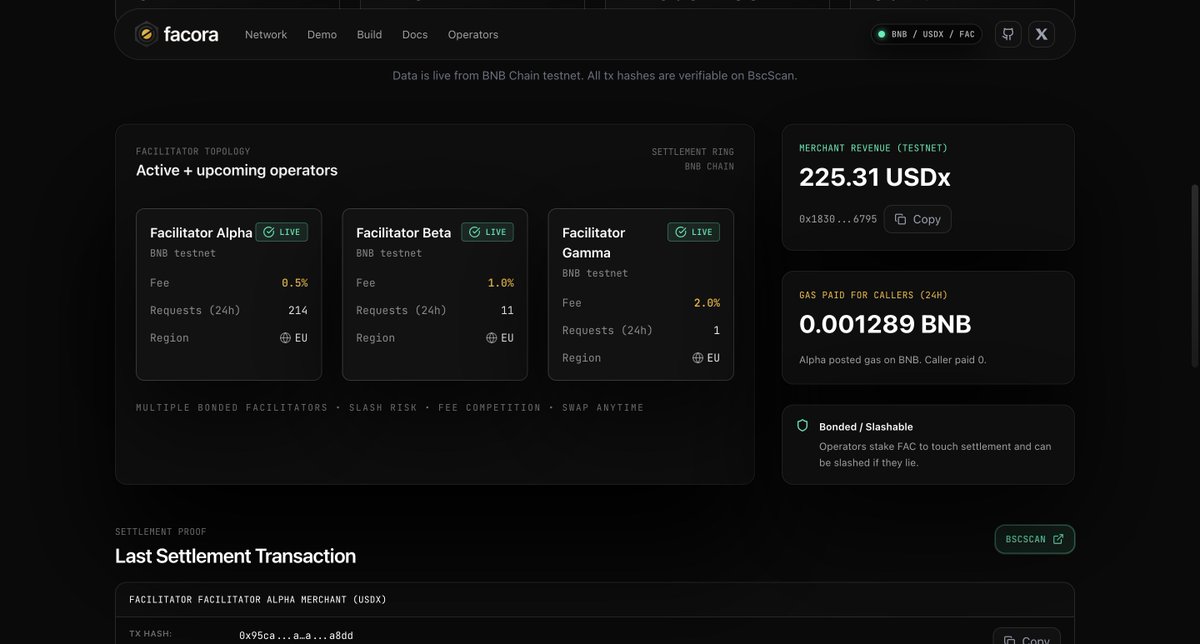Copy the merchant revenue wallet address
This screenshot has width=1200, height=644.
coord(916,219)
